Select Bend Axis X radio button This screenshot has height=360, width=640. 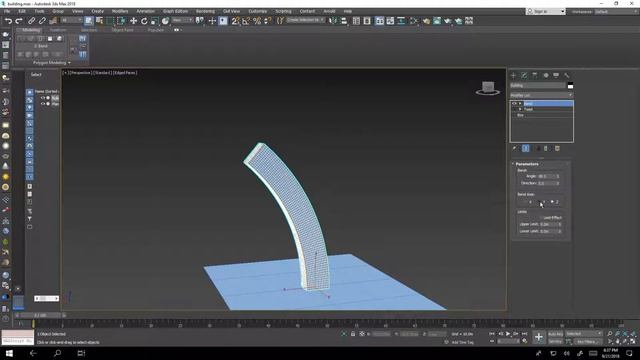click(x=526, y=202)
